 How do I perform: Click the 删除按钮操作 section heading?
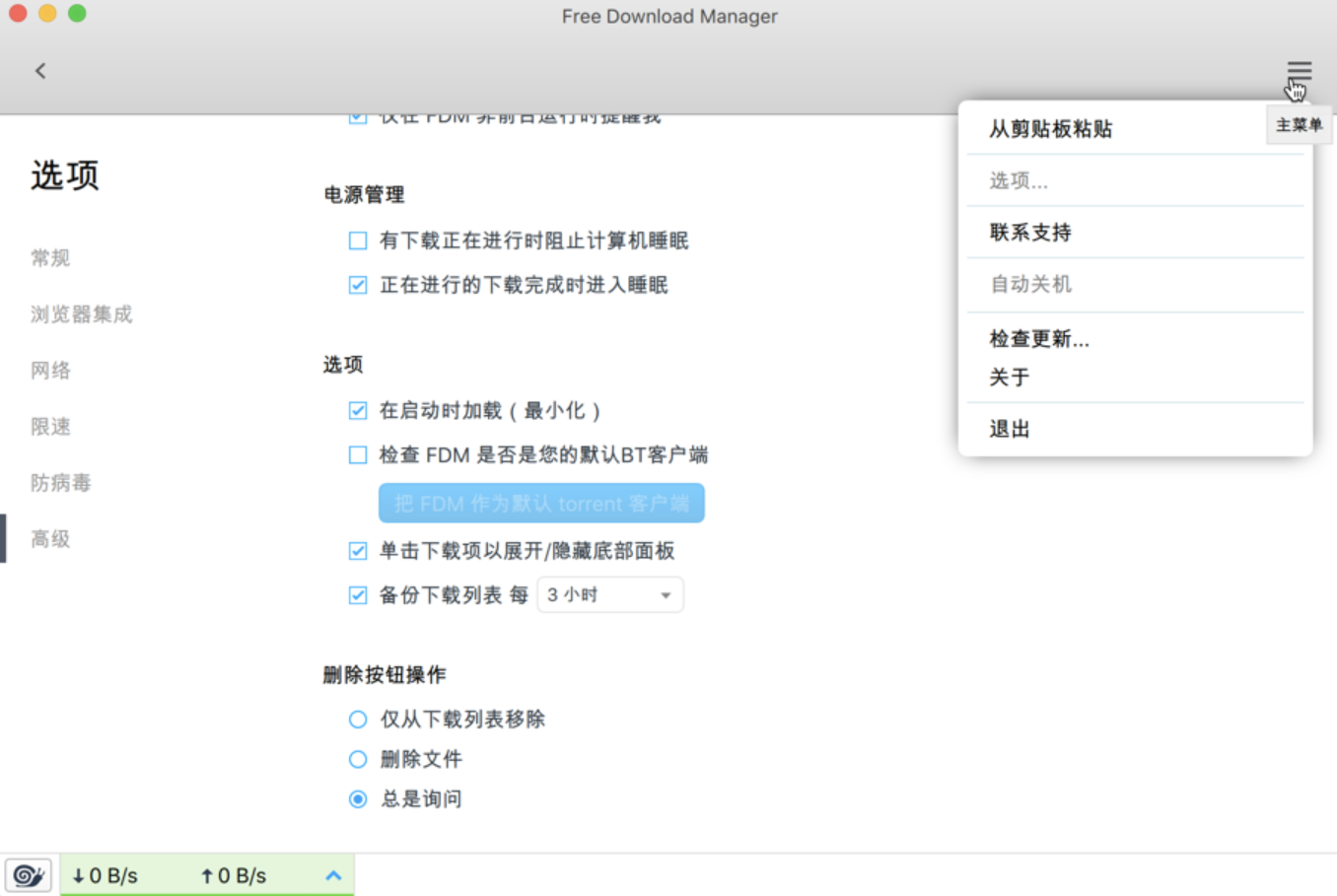pyautogui.click(x=385, y=675)
